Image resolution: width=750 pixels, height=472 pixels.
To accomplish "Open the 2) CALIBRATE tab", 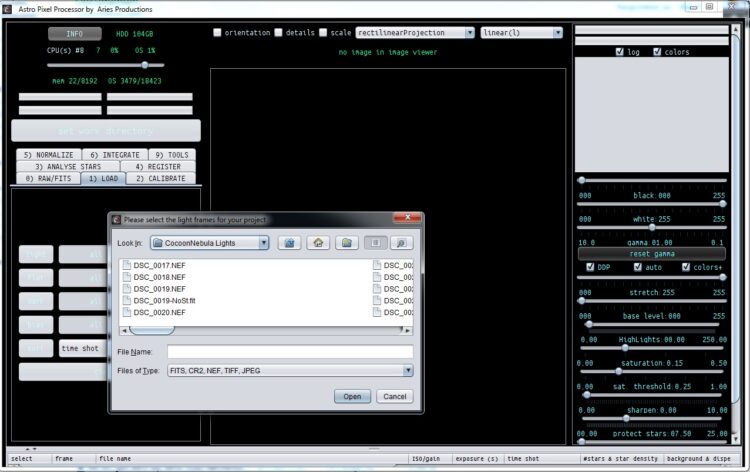I will [161, 178].
